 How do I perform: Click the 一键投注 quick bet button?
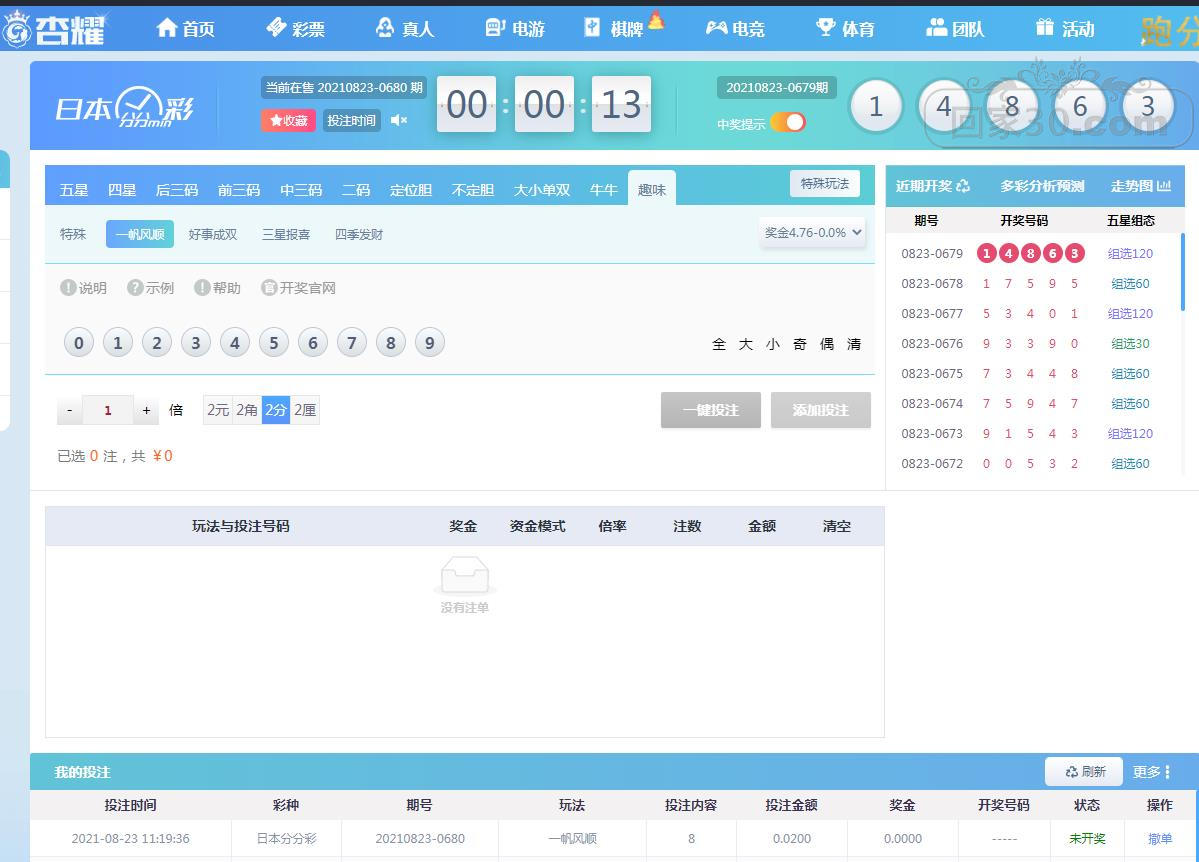coord(710,410)
